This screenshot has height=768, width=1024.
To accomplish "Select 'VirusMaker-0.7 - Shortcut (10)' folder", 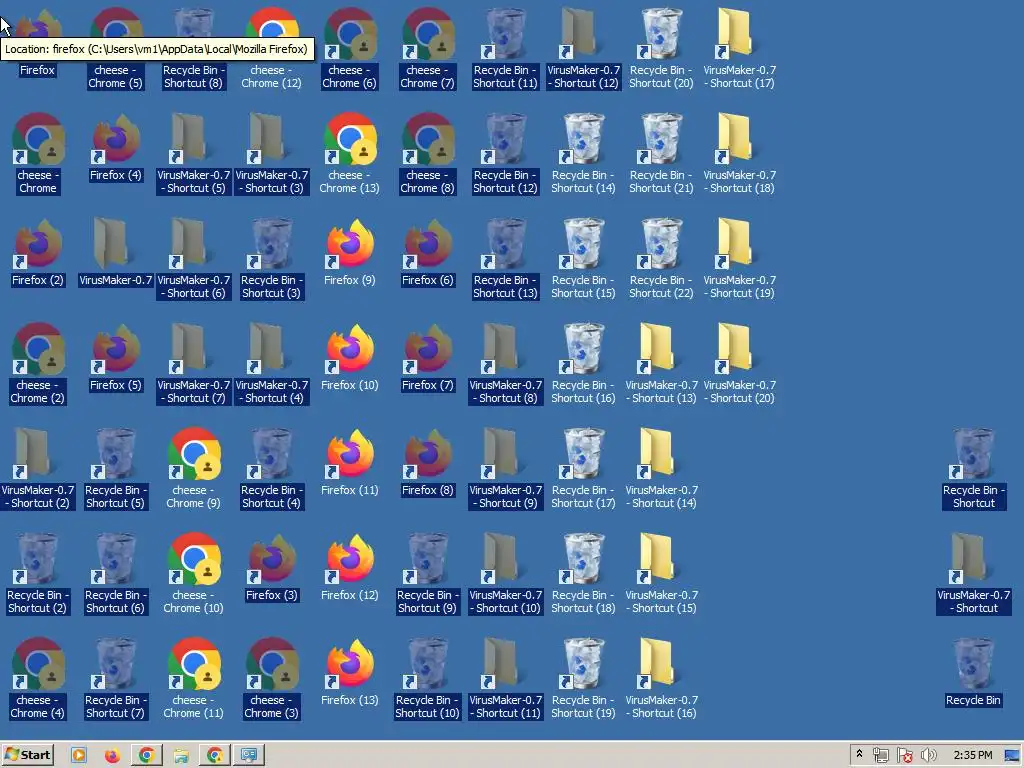I will coord(505,574).
